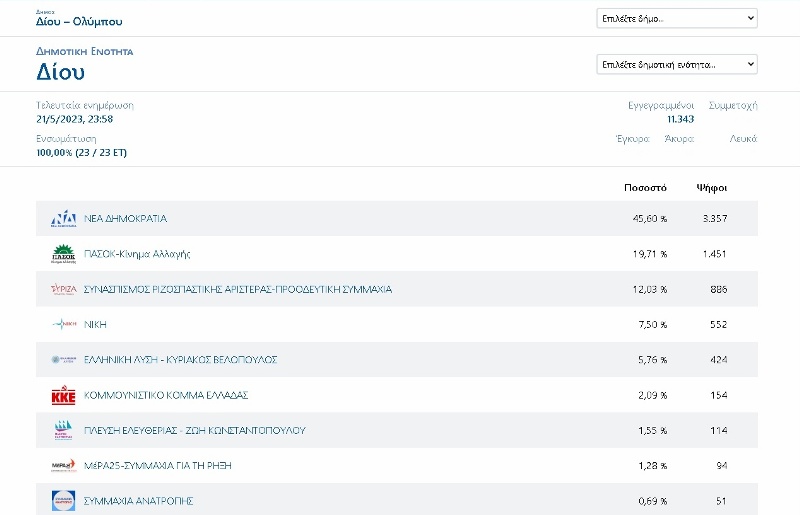The height and width of the screenshot is (515, 800).
Task: Click the MeRA25 party logo
Action: (x=64, y=465)
